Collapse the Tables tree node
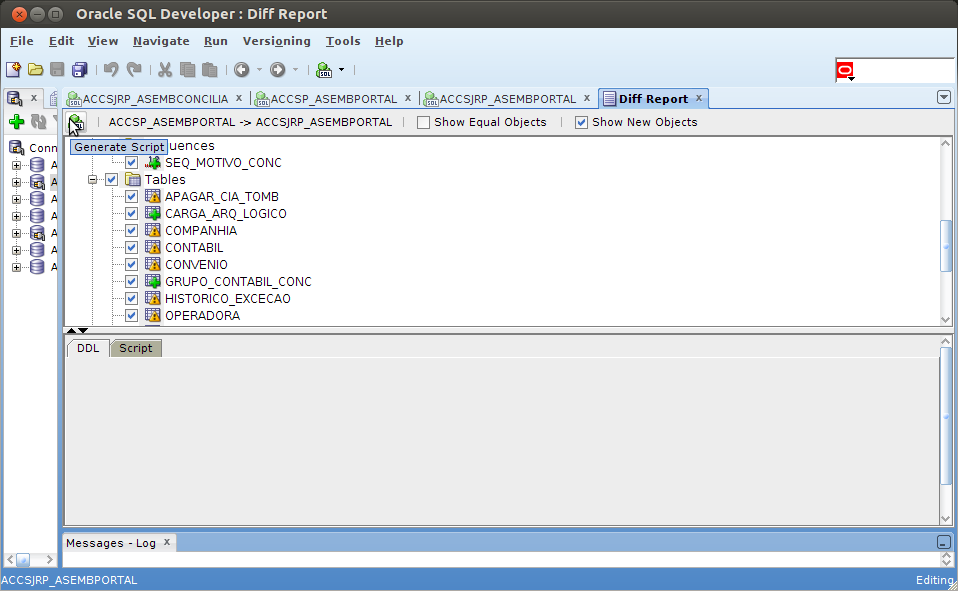Image resolution: width=958 pixels, height=591 pixels. point(92,180)
